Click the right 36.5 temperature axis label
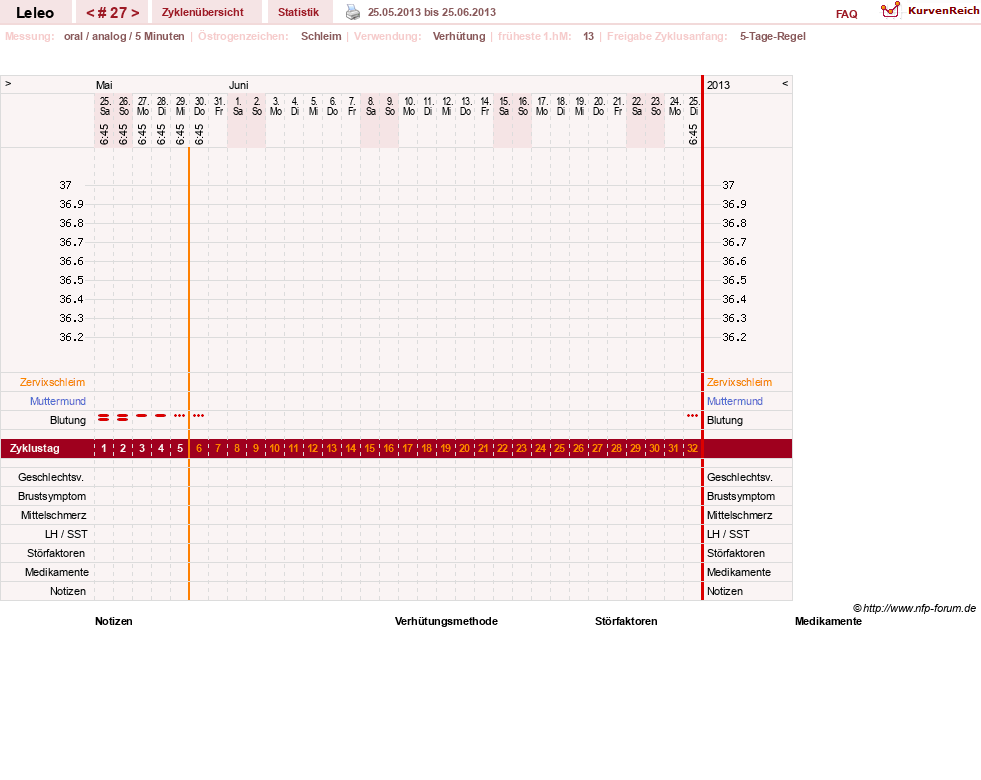The height and width of the screenshot is (780, 981). click(734, 280)
